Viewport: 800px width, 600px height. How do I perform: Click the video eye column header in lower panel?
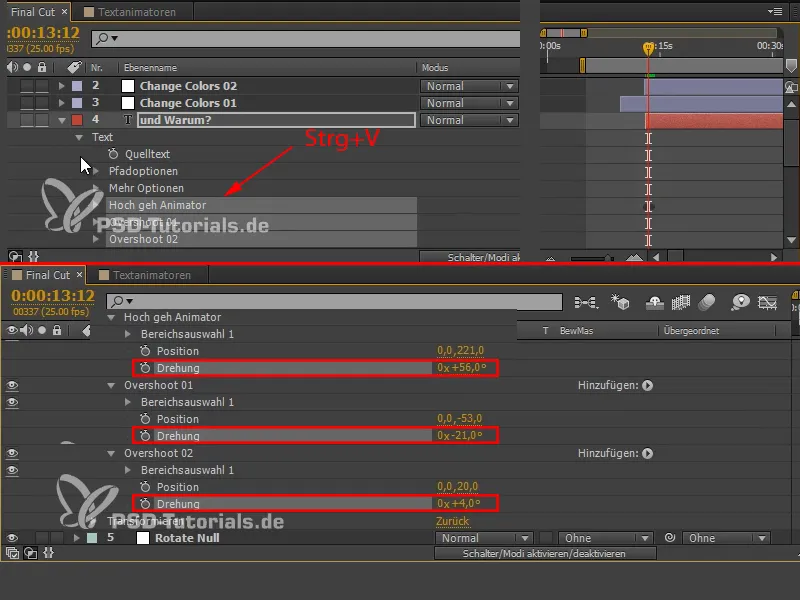click(x=11, y=330)
